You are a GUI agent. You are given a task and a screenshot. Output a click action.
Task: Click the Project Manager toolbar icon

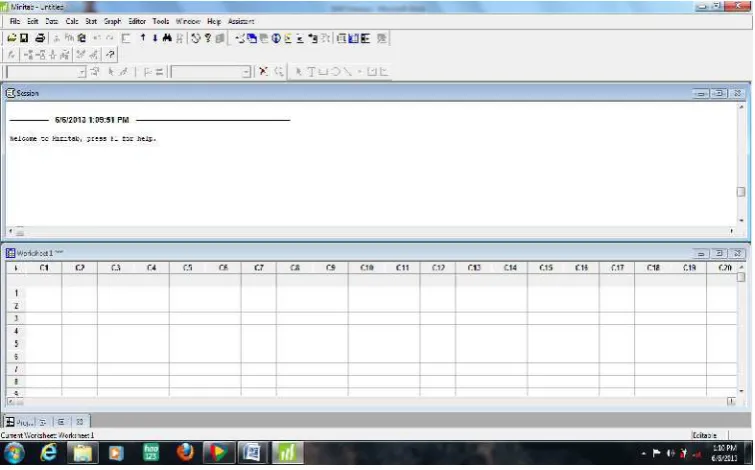pos(365,38)
